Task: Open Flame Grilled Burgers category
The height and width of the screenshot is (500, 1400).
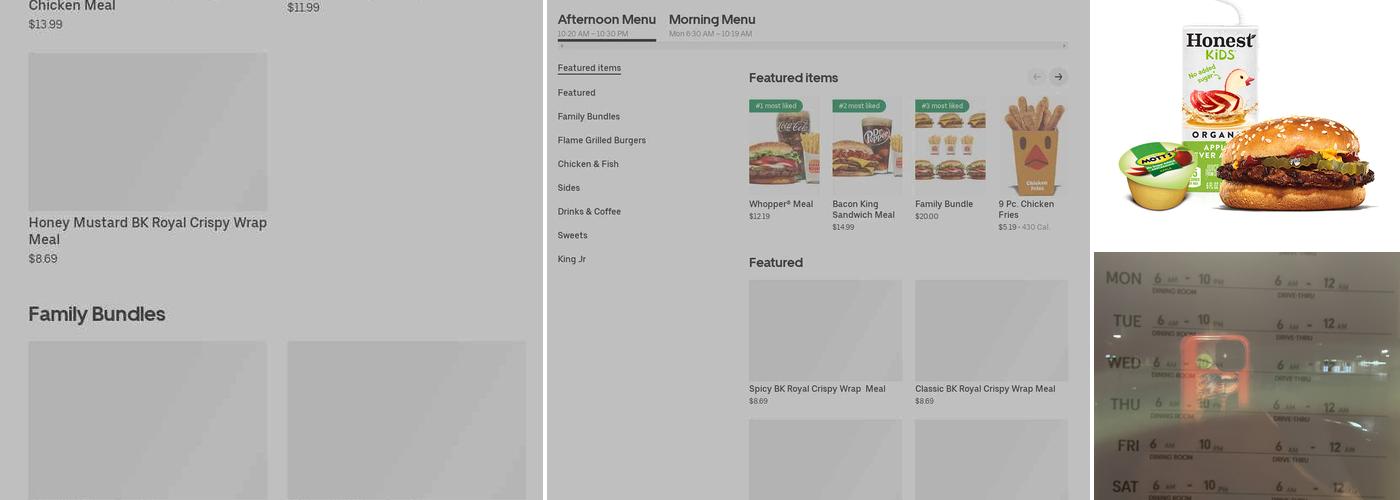Action: pos(602,141)
